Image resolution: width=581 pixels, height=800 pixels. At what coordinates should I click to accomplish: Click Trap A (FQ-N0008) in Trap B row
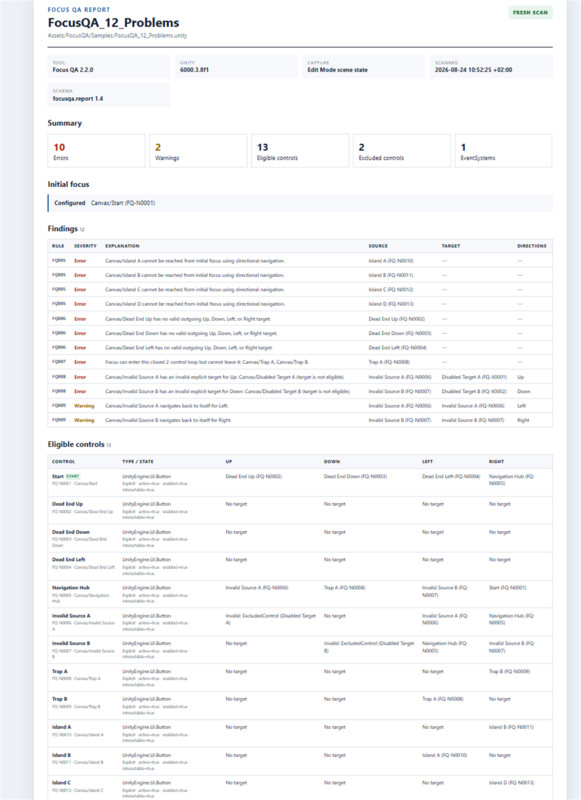tap(442, 699)
